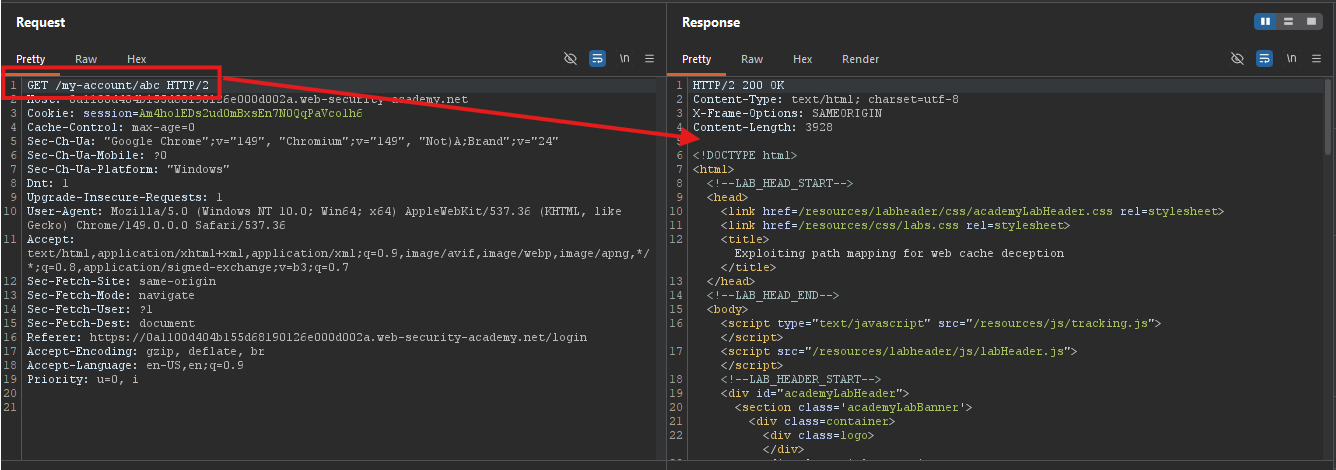The width and height of the screenshot is (1336, 470).
Task: Toggle hide non-printable characters in Request panel
Action: coord(571,59)
